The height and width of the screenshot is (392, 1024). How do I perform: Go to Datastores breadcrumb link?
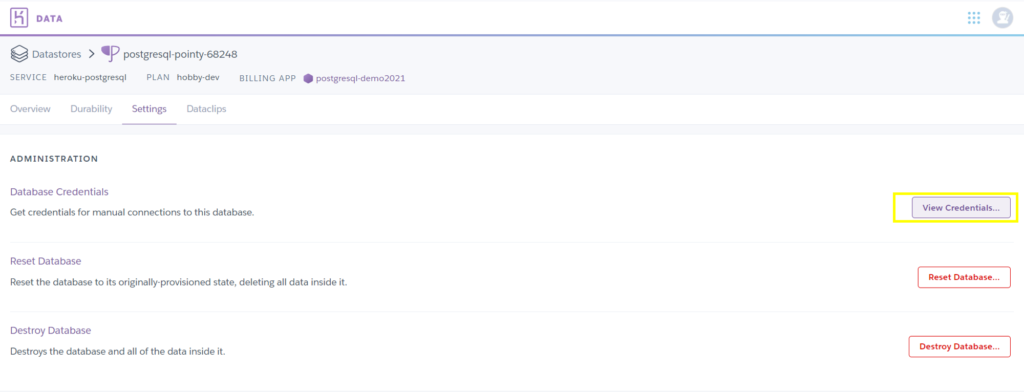tap(57, 54)
